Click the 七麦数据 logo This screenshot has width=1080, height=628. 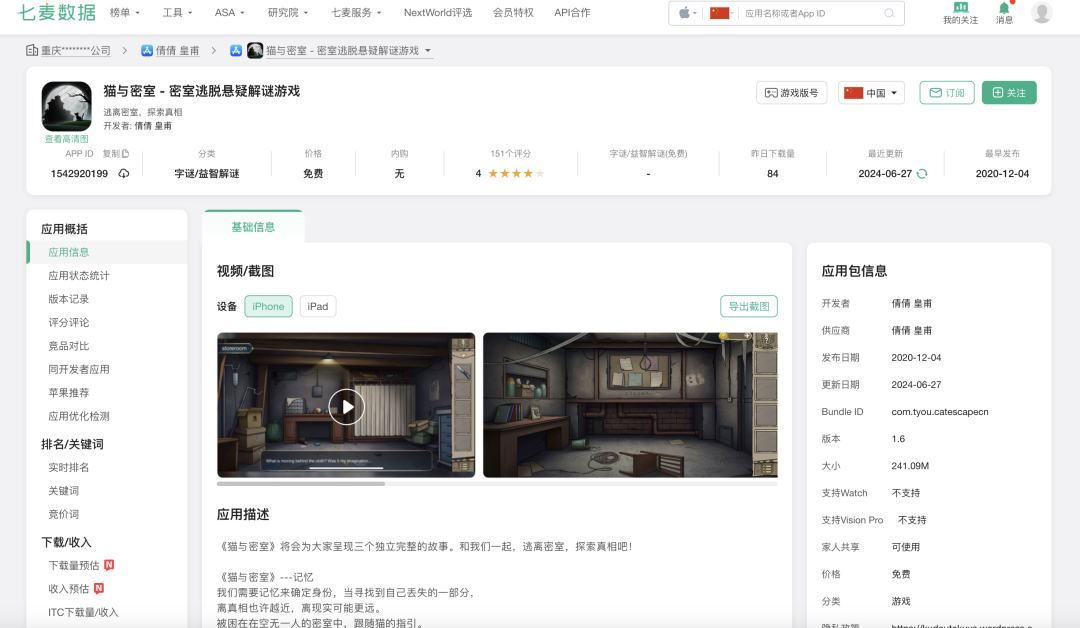tap(56, 12)
